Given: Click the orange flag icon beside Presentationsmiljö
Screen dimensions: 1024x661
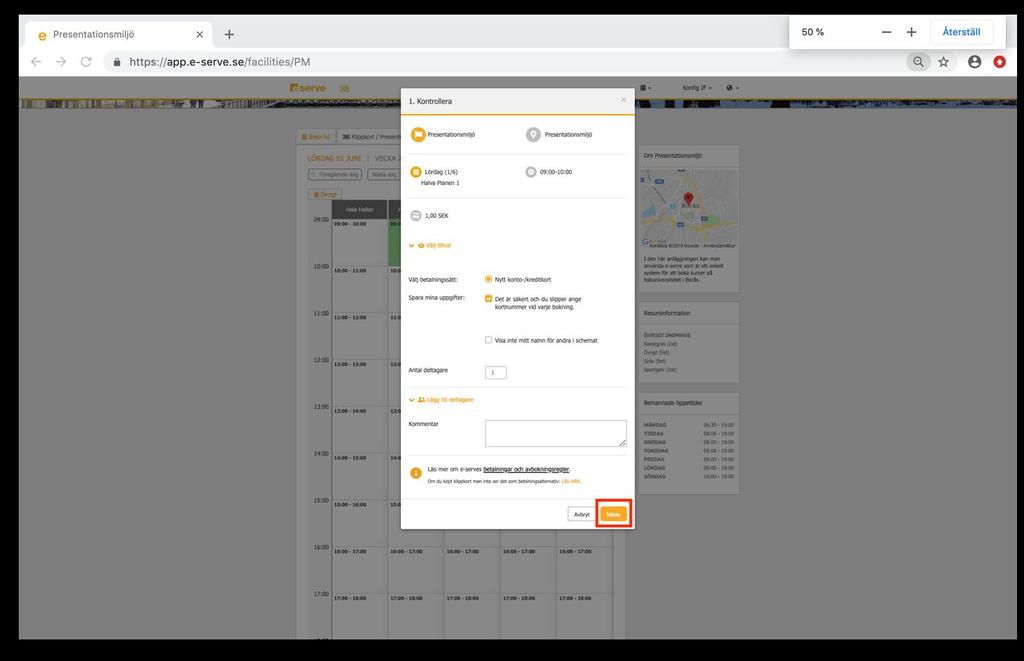Looking at the screenshot, I should click(418, 135).
